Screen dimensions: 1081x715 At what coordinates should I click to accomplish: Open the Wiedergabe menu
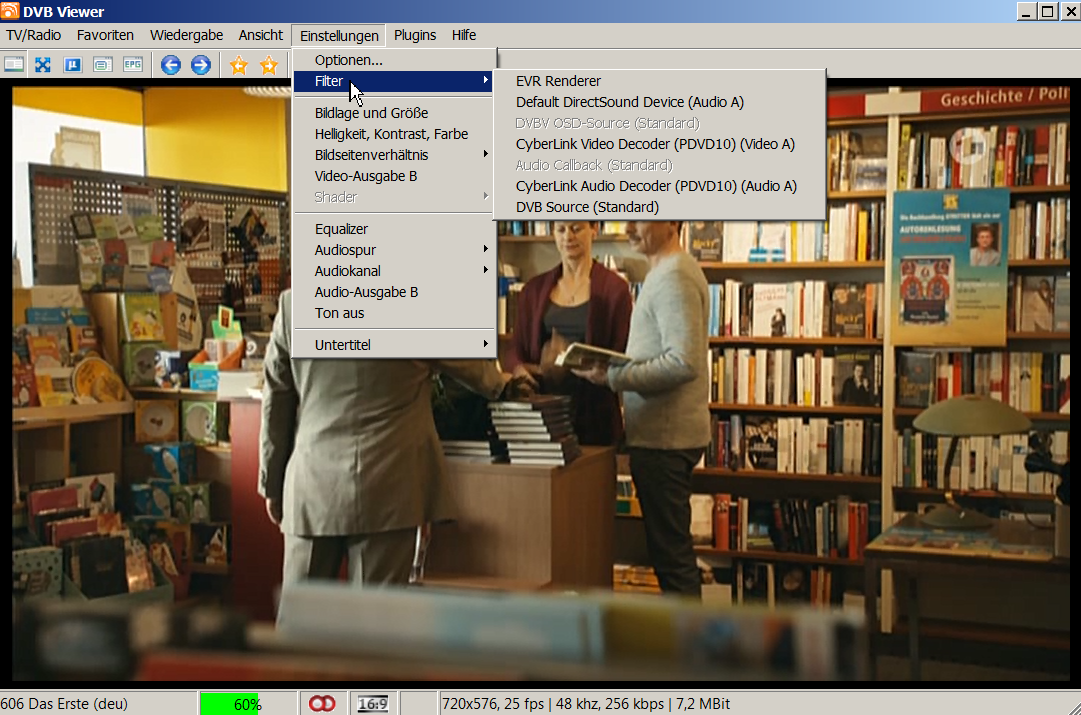point(186,35)
